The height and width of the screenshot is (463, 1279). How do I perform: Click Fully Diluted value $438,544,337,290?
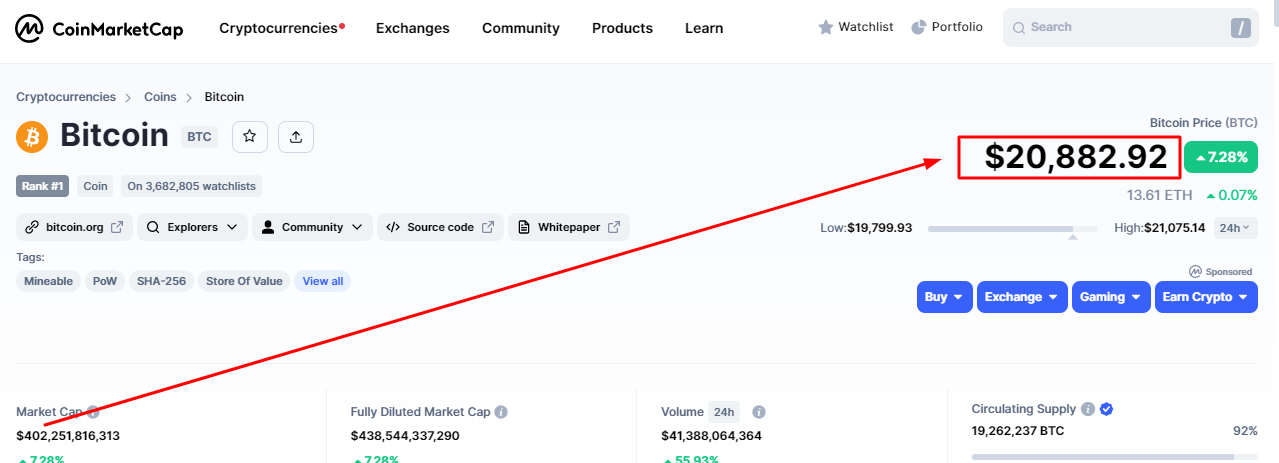pos(405,435)
